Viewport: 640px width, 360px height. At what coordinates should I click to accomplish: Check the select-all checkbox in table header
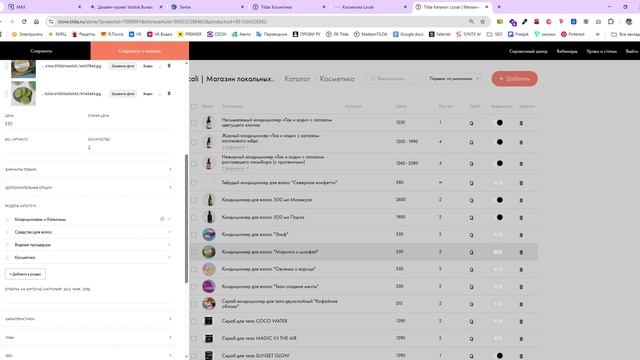click(194, 107)
